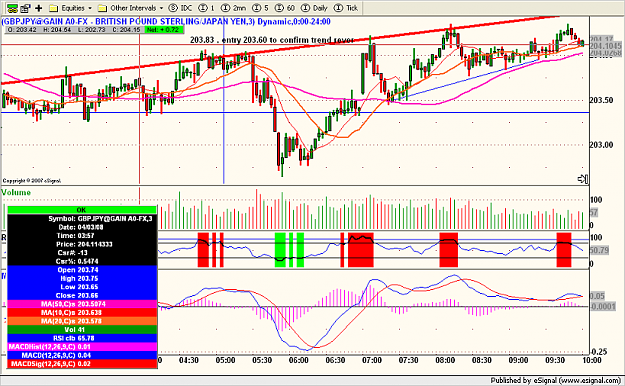Click the 09:00 time axis label

click(518, 360)
